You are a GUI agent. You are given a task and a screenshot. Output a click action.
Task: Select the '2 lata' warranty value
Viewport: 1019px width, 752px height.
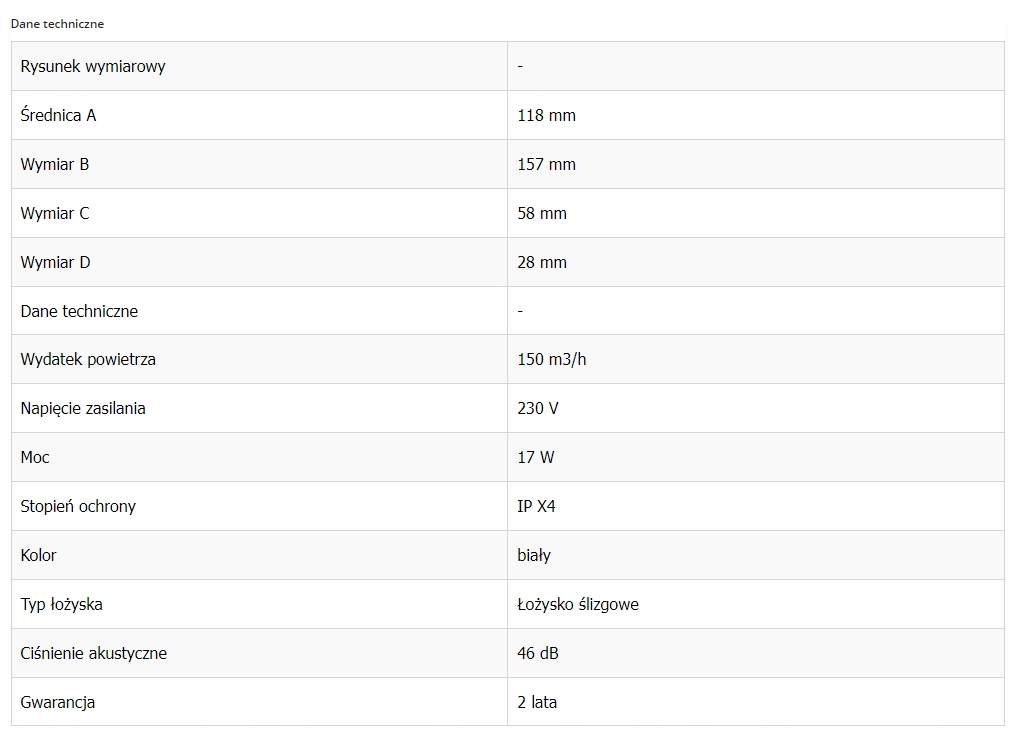coord(537,702)
